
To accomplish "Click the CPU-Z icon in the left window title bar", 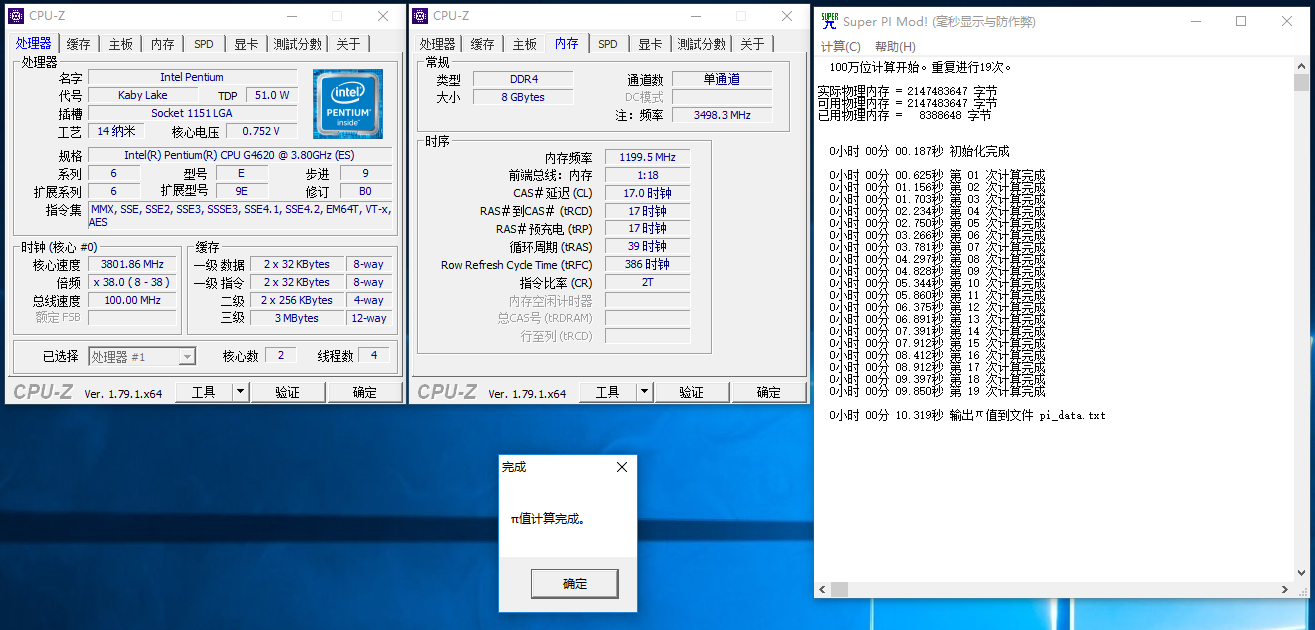I will [x=14, y=15].
